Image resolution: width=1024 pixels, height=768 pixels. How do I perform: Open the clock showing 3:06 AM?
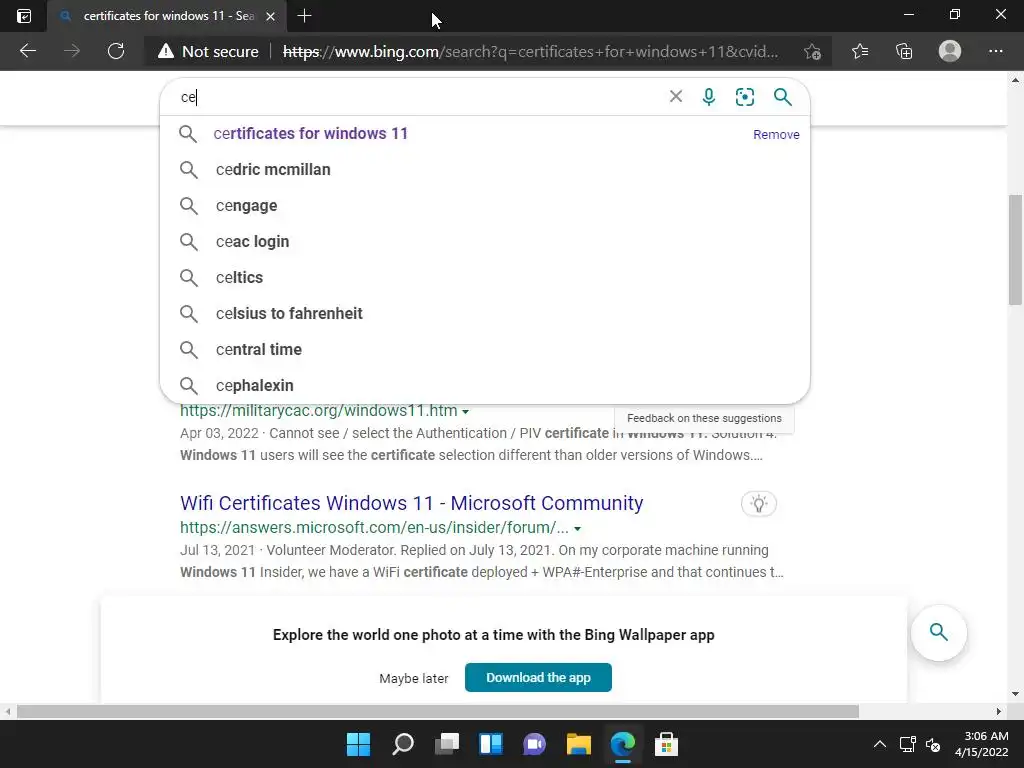pyautogui.click(x=981, y=744)
